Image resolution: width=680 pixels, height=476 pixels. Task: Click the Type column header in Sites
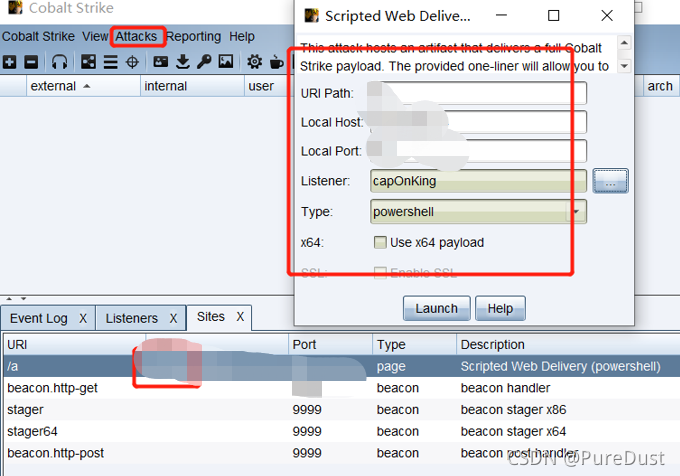414,345
